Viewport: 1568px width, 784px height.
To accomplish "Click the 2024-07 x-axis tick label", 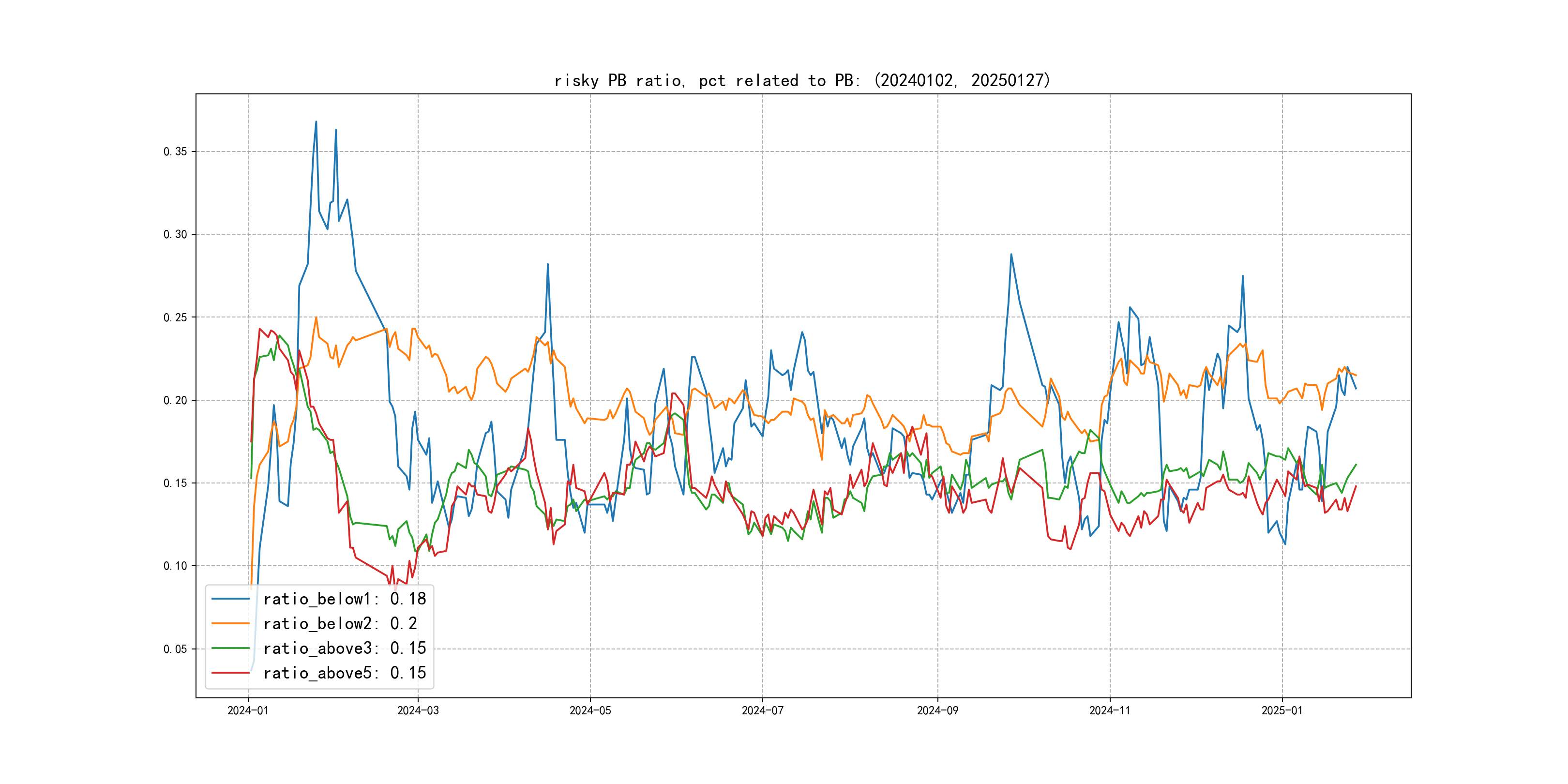I will click(762, 710).
